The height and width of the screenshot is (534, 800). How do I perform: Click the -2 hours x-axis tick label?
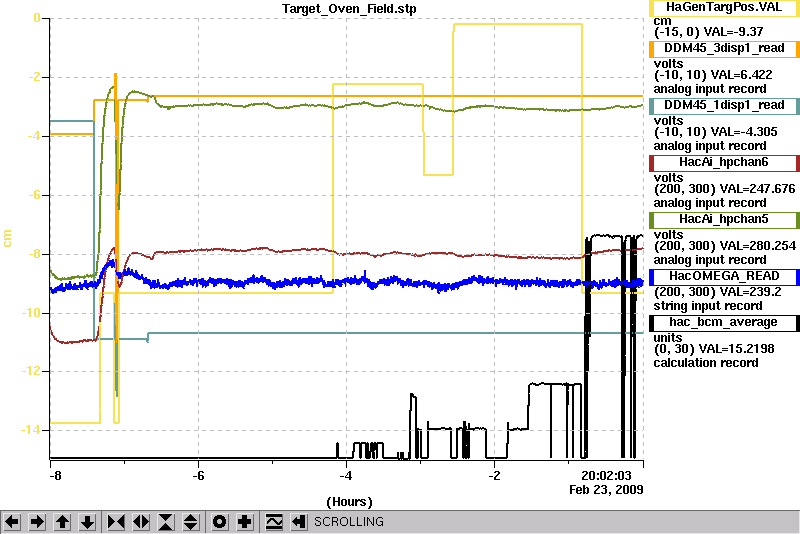[x=494, y=476]
